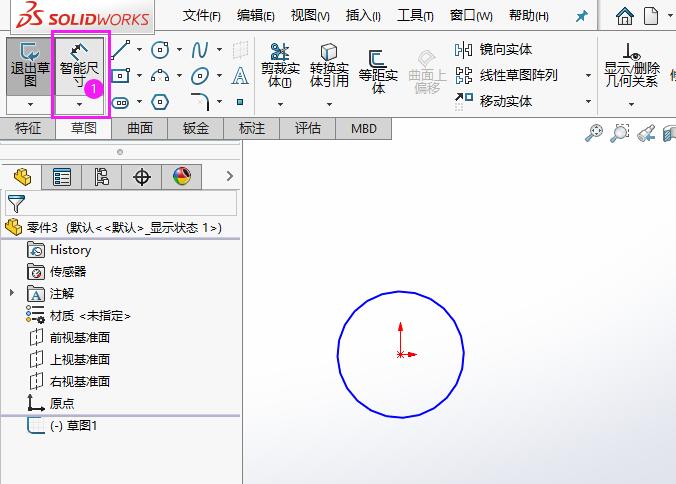Open the Circle tool dropdown arrow
This screenshot has width=676, height=484.
179,50
